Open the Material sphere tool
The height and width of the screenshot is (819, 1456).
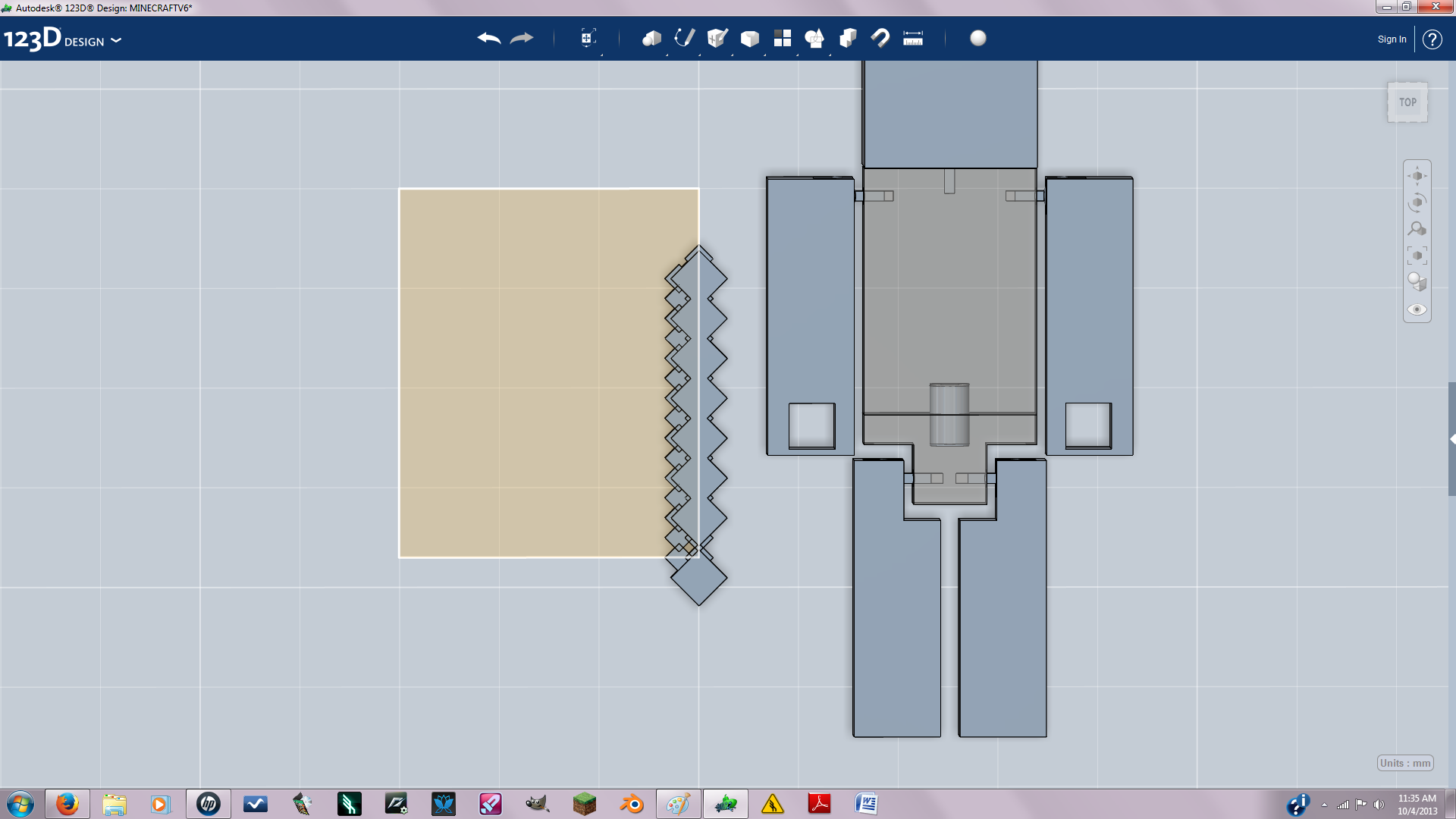point(978,38)
